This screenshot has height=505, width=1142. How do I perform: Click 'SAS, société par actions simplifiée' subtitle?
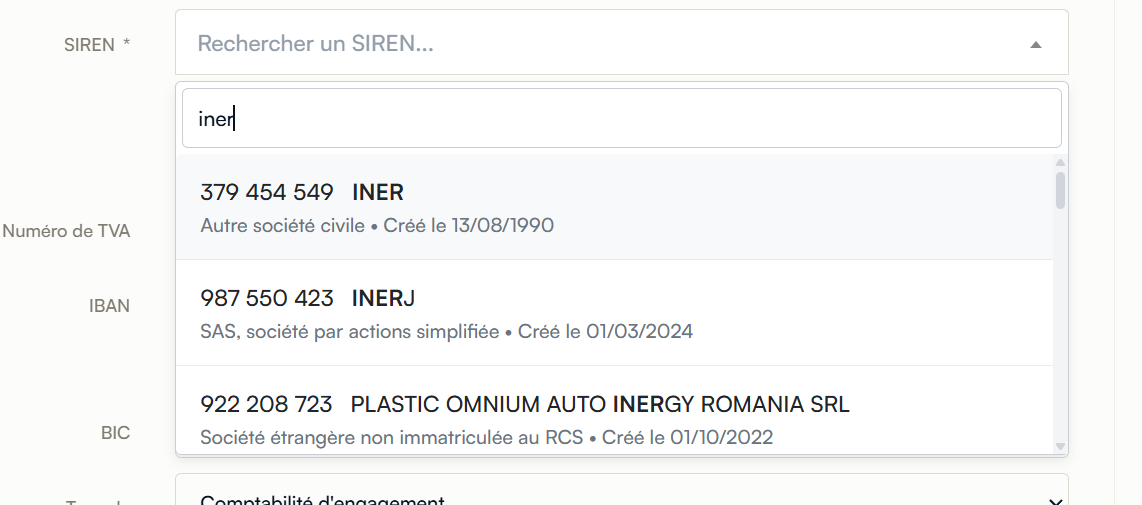(350, 332)
